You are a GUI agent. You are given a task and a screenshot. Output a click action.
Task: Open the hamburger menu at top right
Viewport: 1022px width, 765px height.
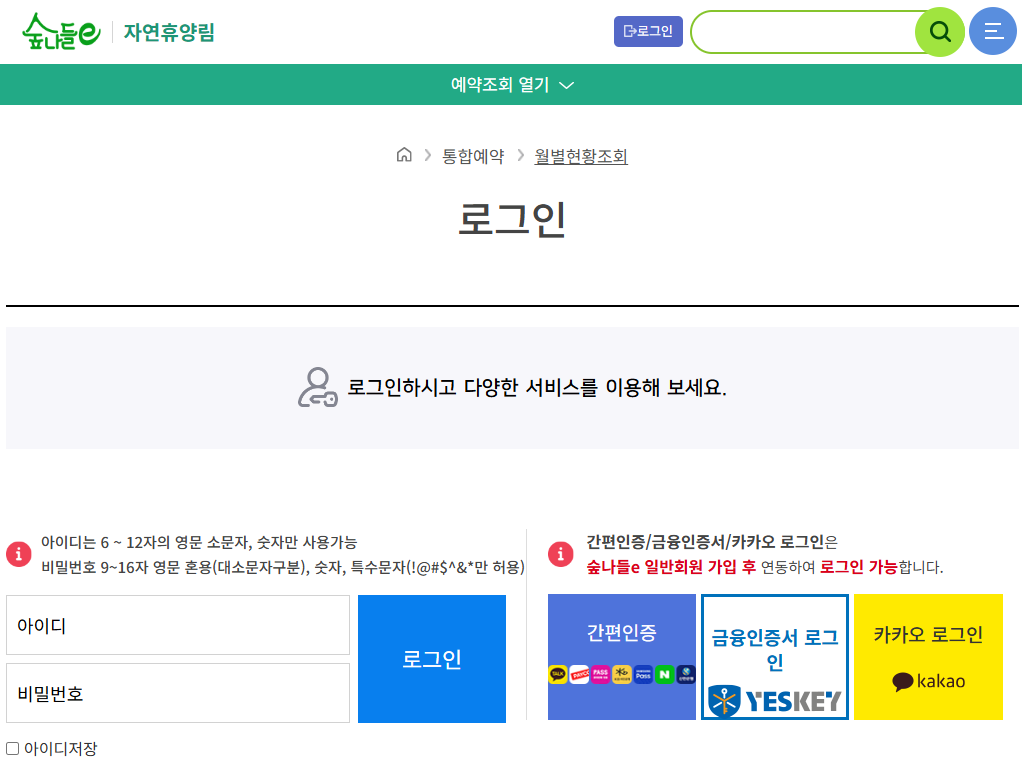pyautogui.click(x=992, y=31)
